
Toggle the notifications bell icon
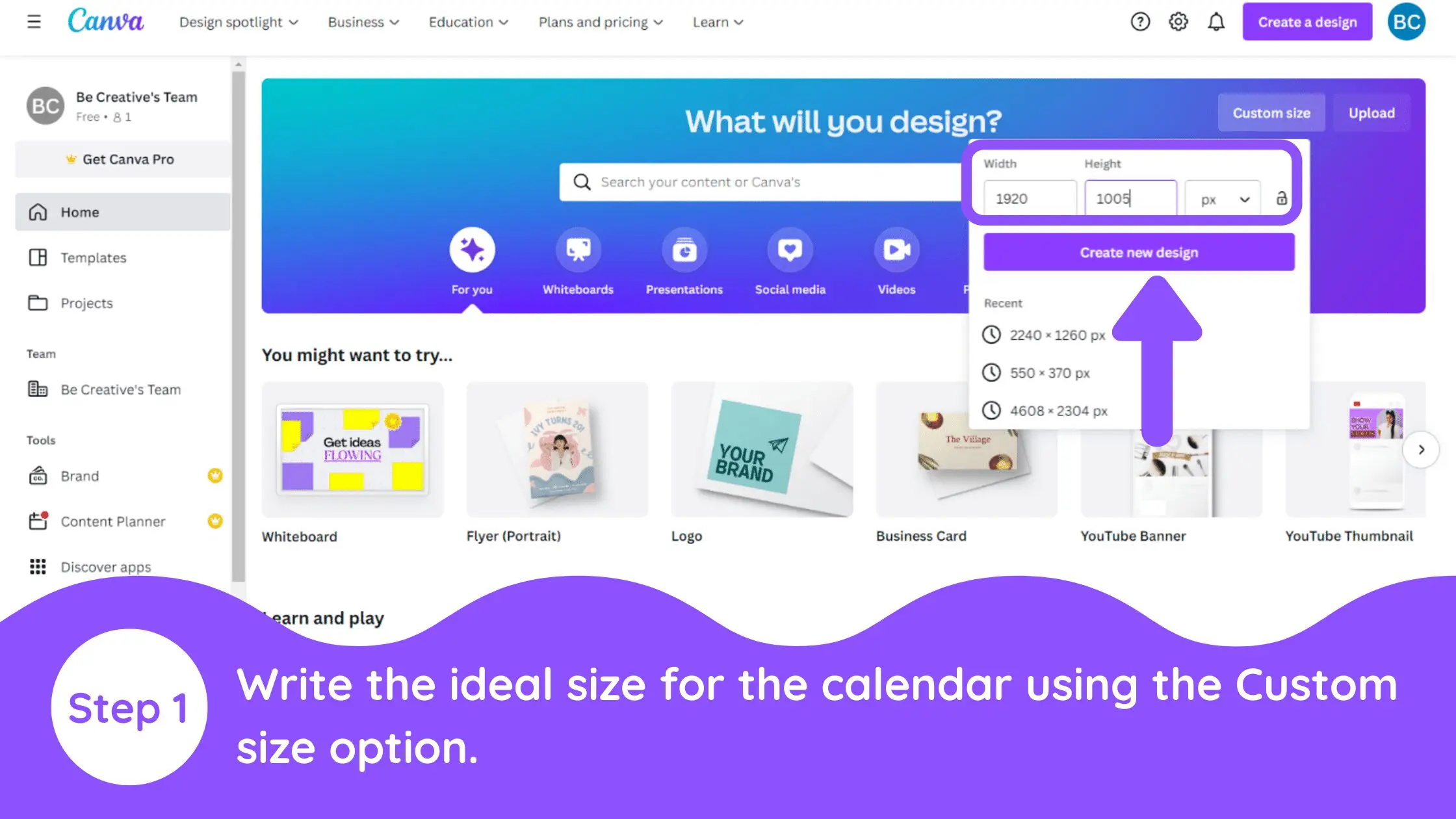(x=1217, y=22)
